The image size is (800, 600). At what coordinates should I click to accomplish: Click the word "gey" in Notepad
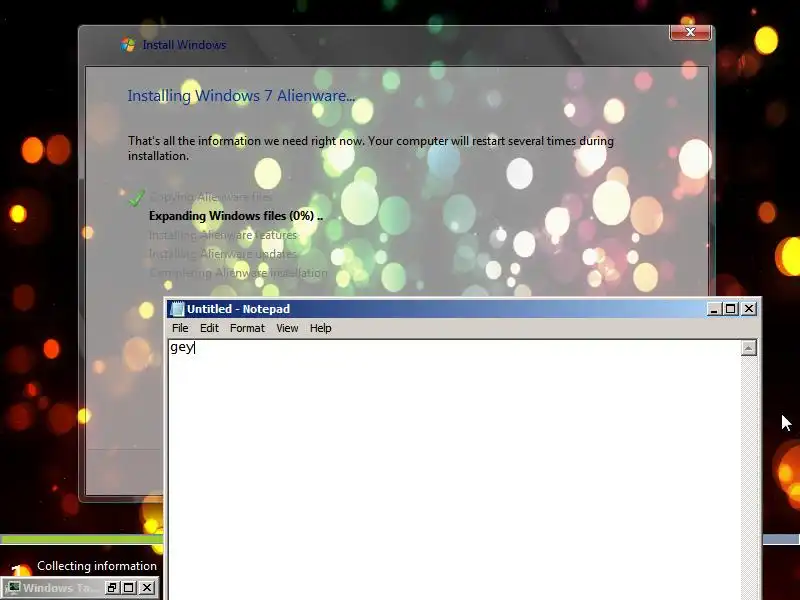[182, 347]
